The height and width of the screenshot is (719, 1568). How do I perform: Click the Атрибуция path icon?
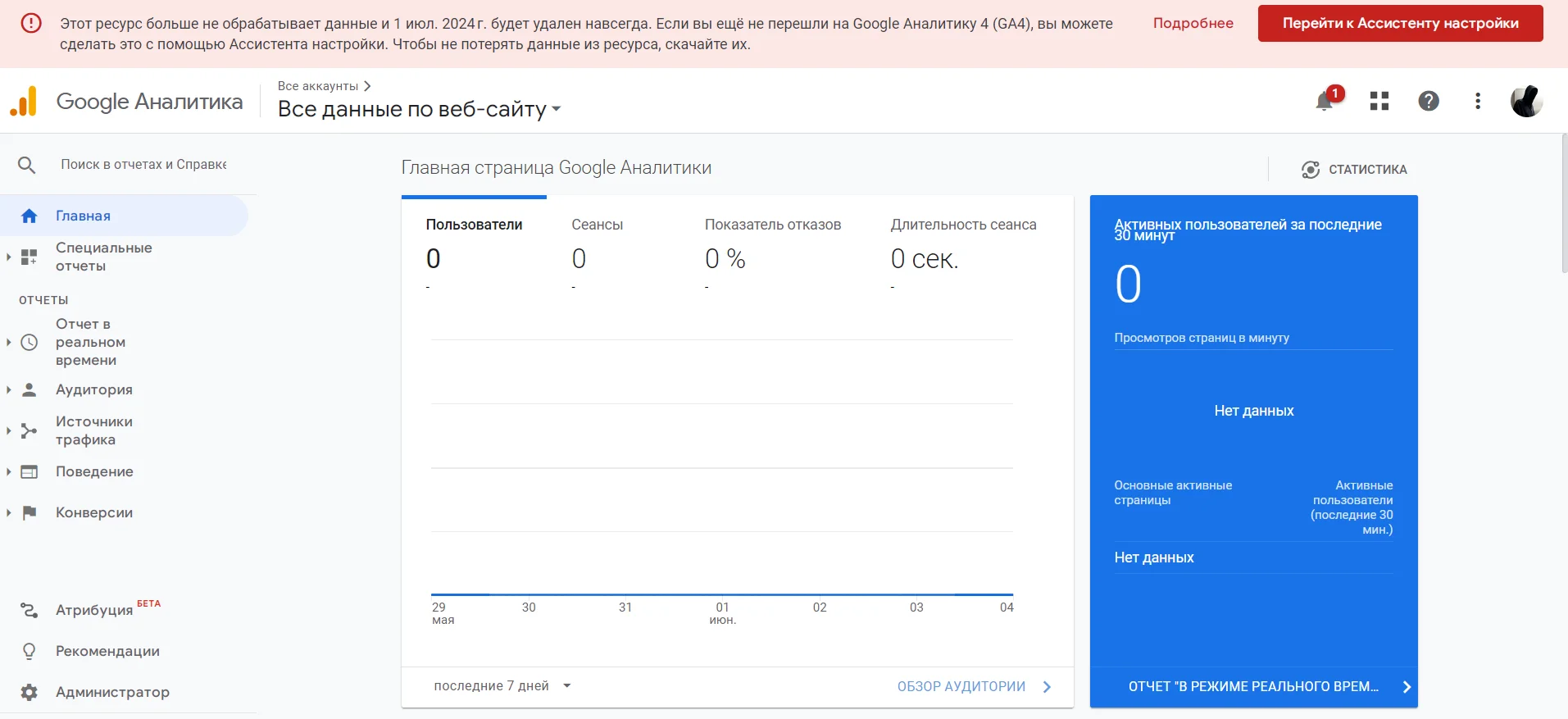(30, 610)
